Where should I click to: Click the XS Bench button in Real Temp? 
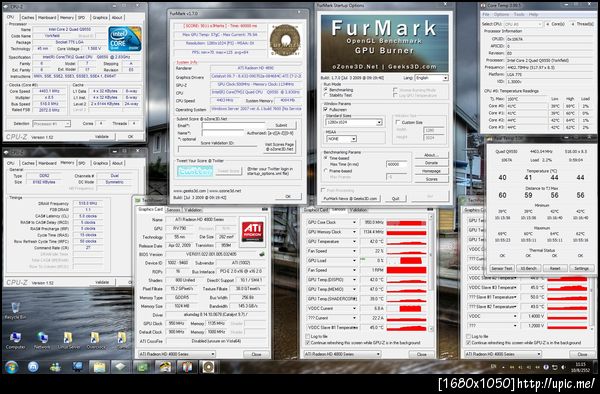click(x=528, y=268)
